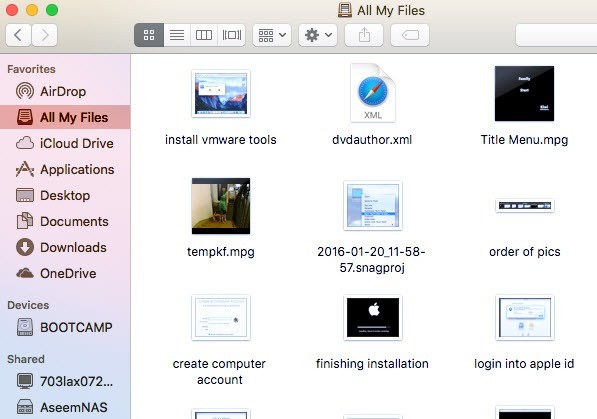Switch to Cover Flow view

point(231,35)
